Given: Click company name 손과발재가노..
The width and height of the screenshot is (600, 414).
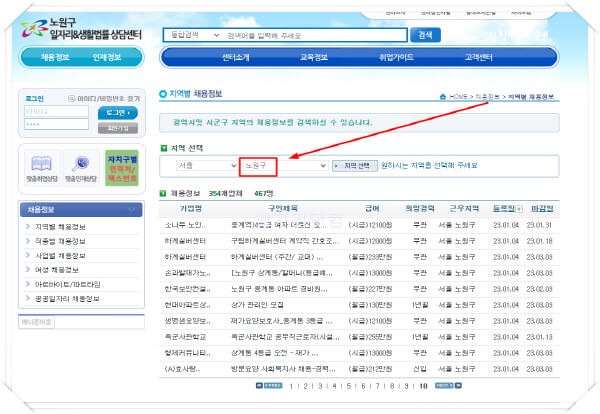Looking at the screenshot, I should 188,273.
